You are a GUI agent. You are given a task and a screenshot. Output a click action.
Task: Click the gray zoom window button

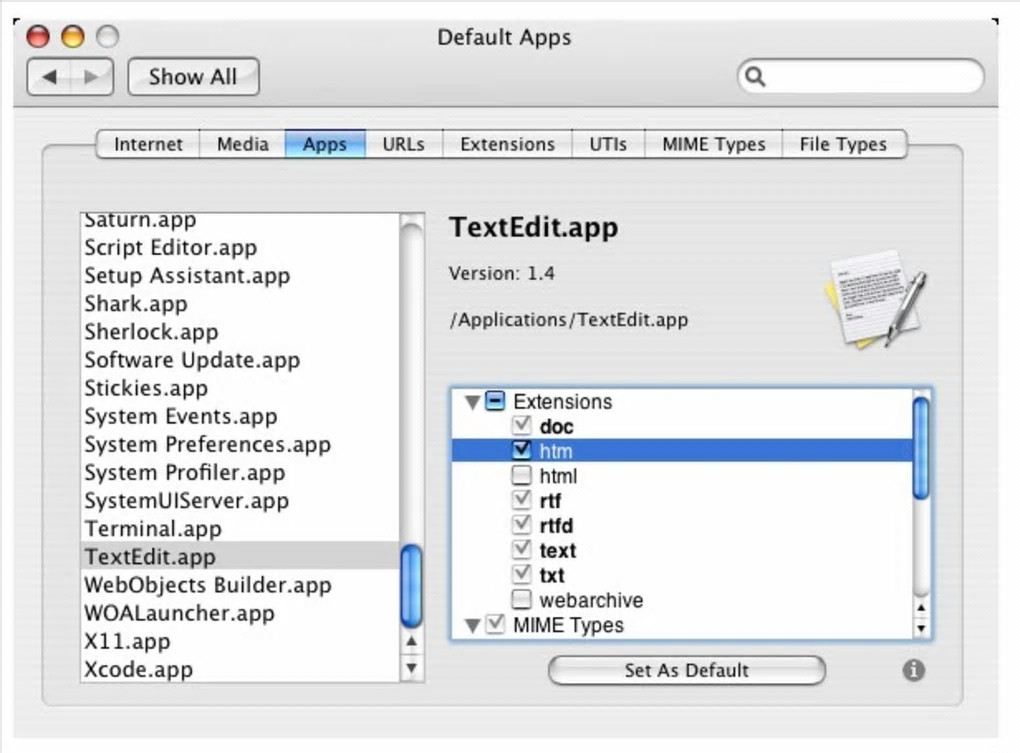coord(107,36)
